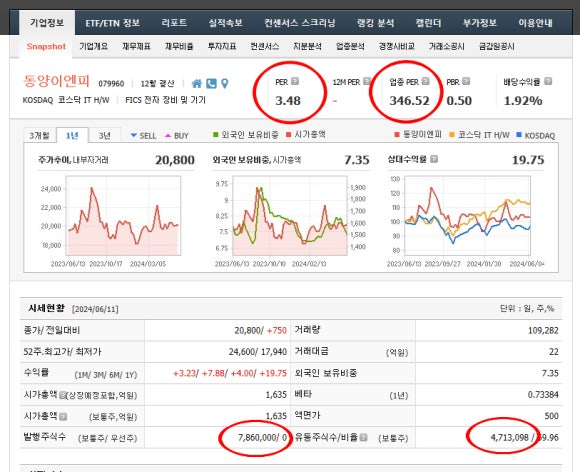
Task: Click the PBR value 0.50
Action: point(459,101)
